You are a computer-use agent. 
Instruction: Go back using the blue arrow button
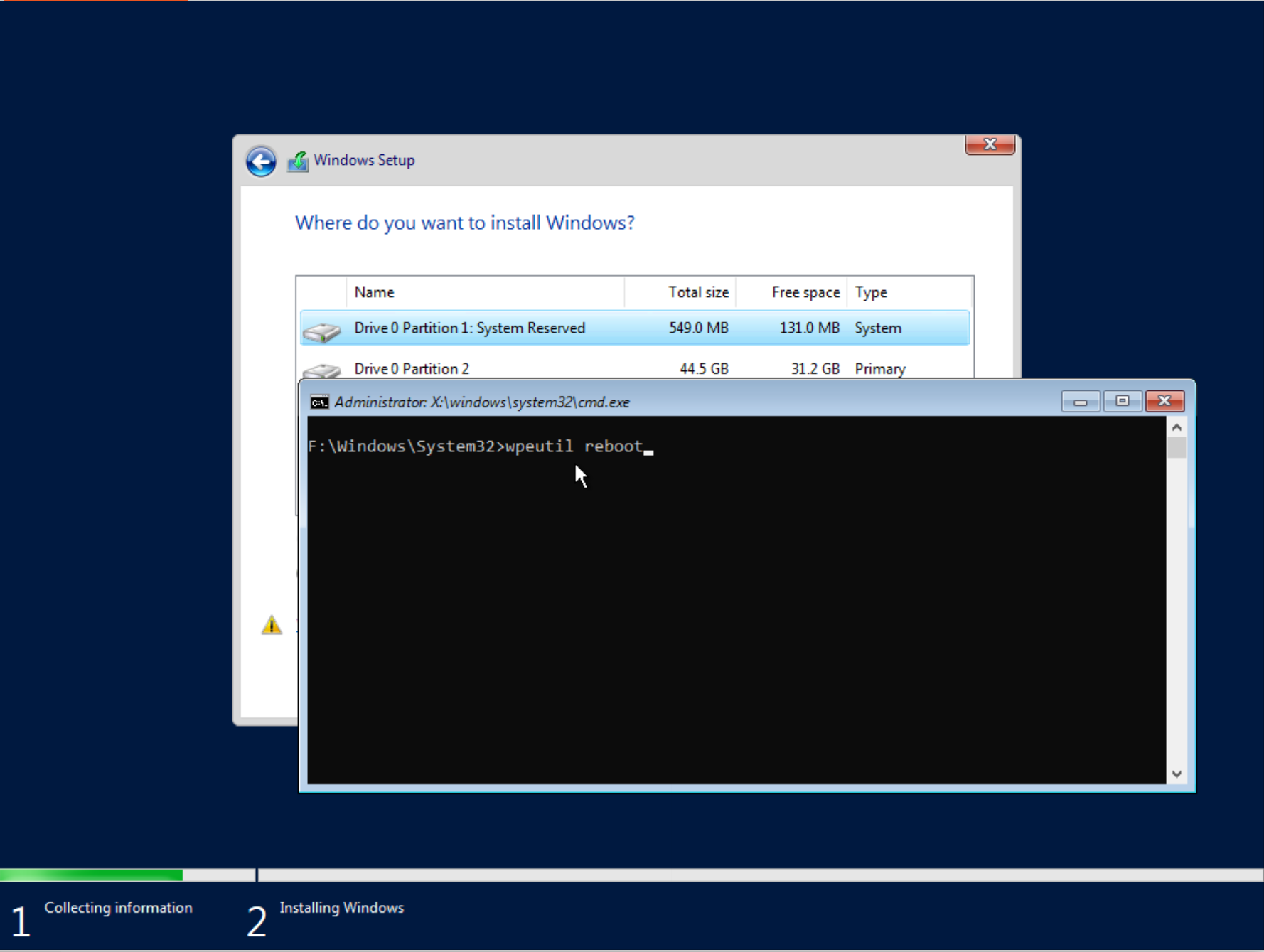tap(261, 161)
